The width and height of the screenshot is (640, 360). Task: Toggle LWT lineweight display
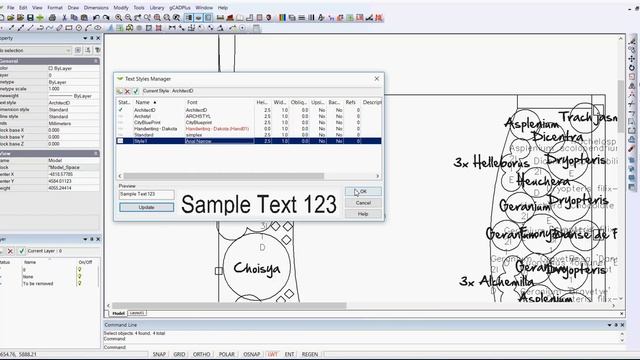[273, 354]
